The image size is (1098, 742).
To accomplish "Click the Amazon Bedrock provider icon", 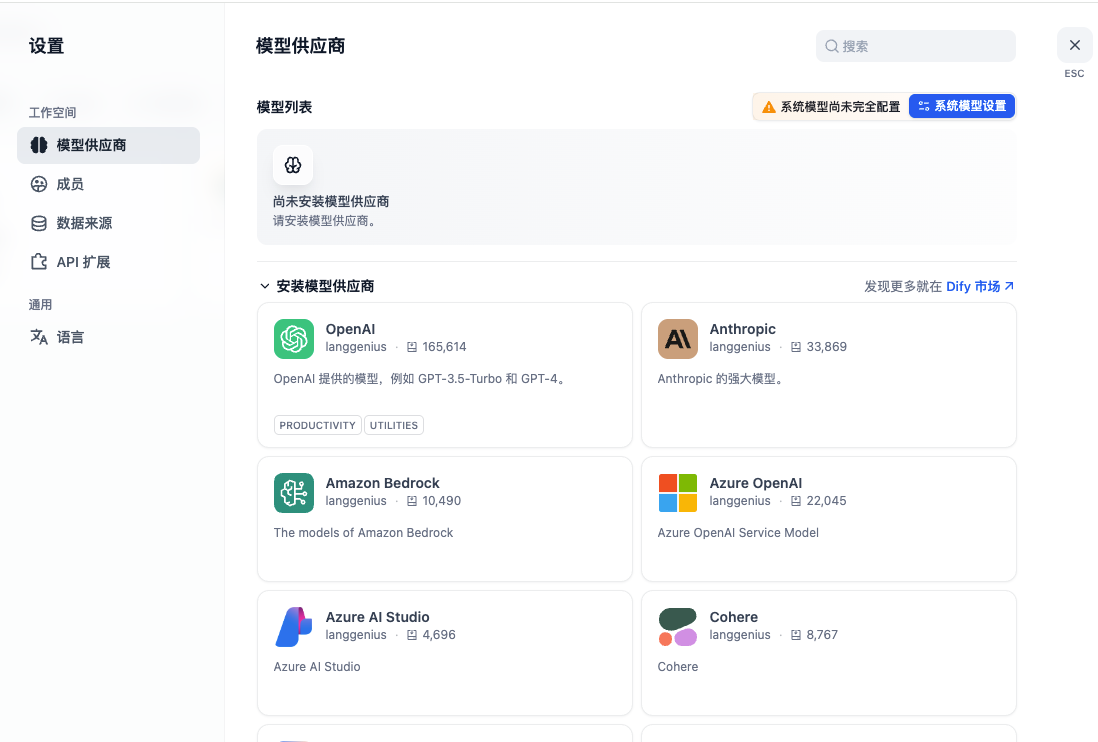I will click(293, 493).
